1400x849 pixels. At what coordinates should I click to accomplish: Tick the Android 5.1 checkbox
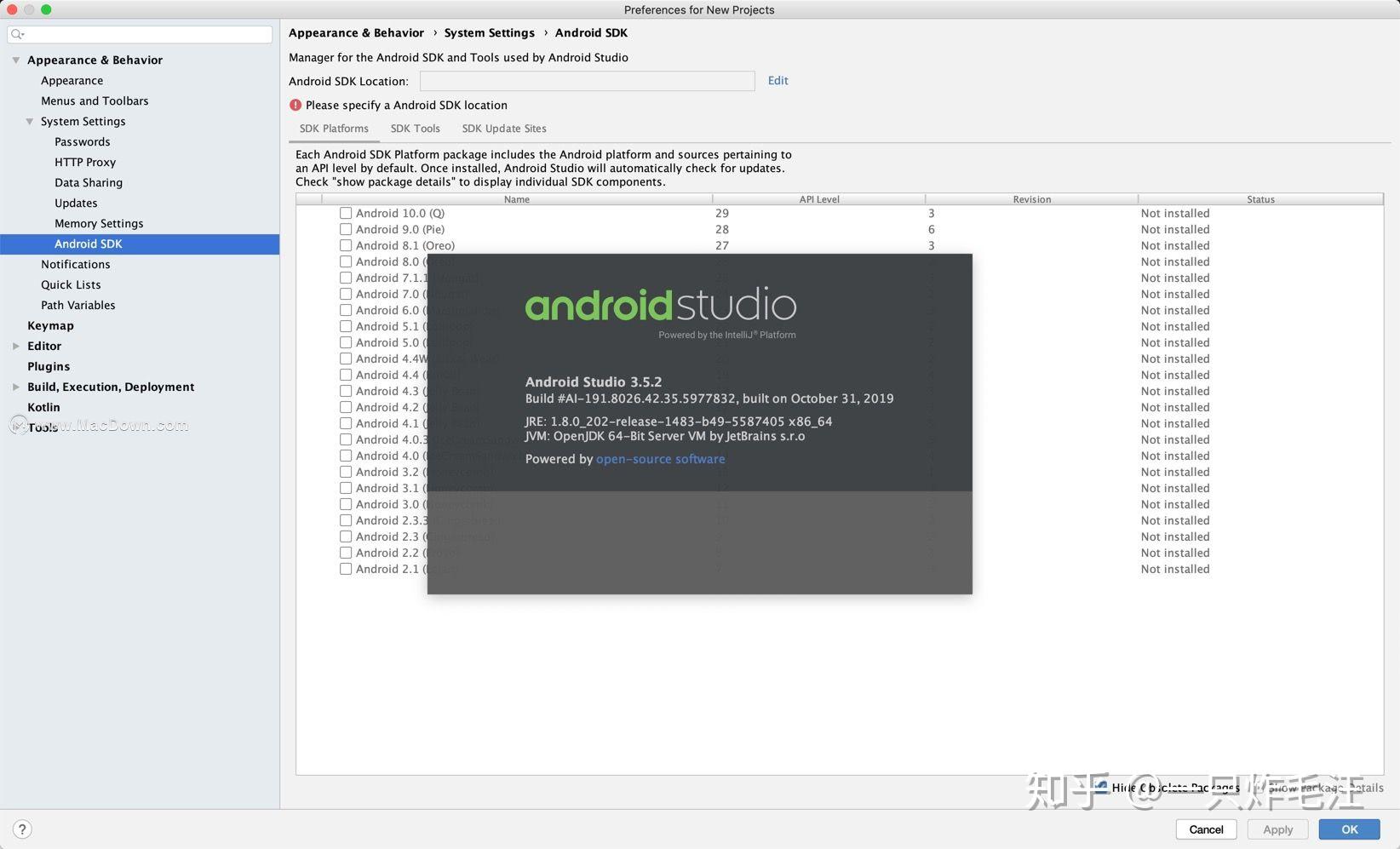[x=346, y=326]
